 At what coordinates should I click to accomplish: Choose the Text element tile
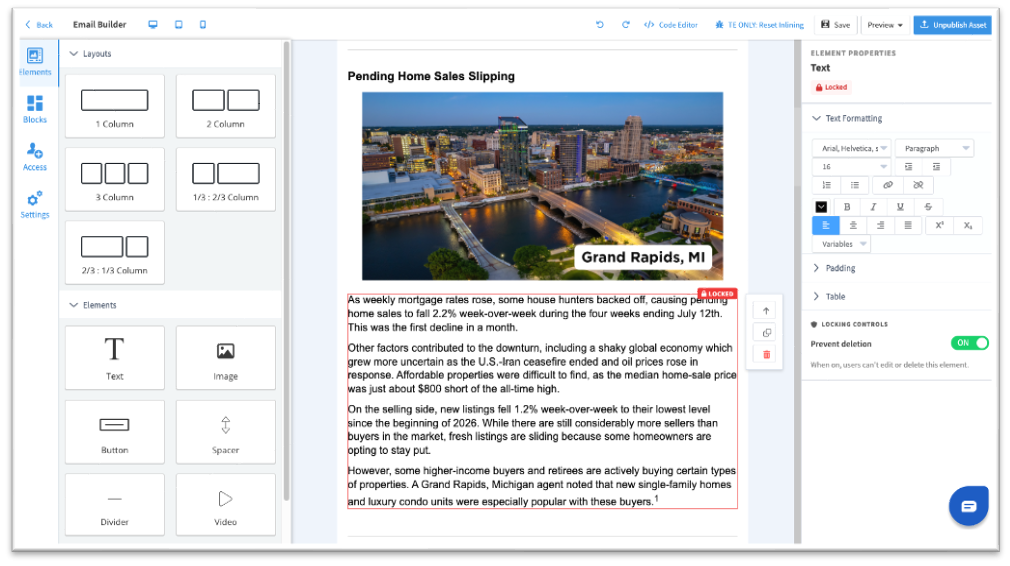[115, 357]
